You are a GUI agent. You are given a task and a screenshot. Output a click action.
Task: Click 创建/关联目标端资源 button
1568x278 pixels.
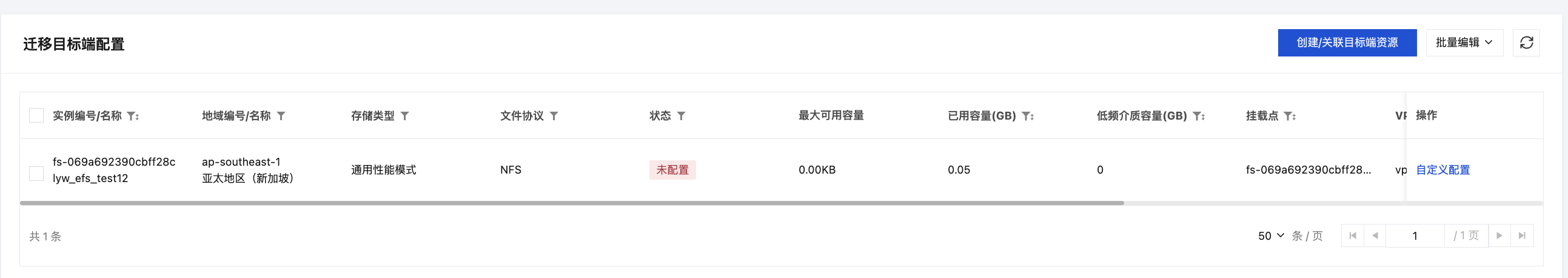tap(1347, 42)
